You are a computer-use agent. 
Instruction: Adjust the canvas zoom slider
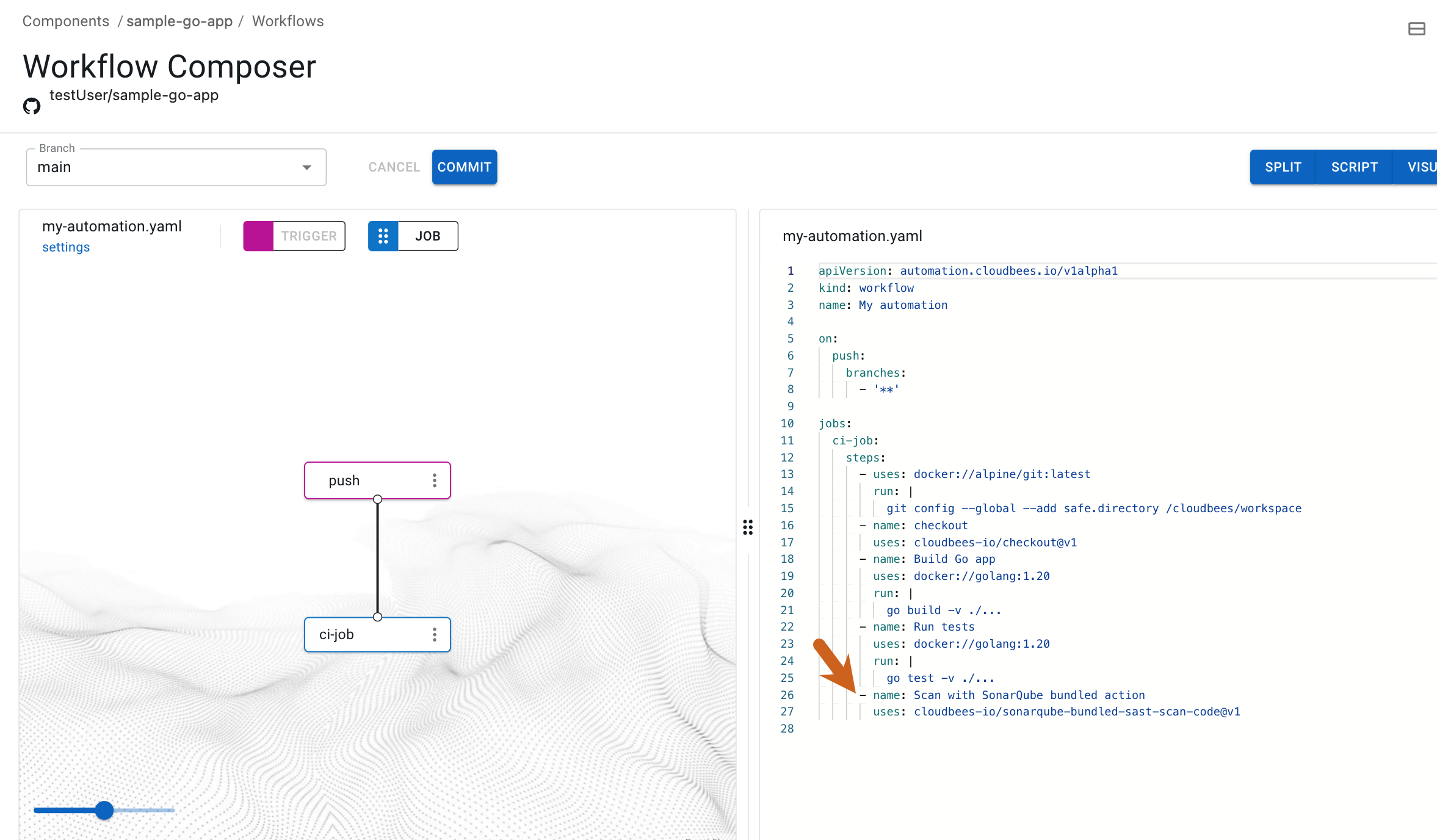pyautogui.click(x=104, y=810)
